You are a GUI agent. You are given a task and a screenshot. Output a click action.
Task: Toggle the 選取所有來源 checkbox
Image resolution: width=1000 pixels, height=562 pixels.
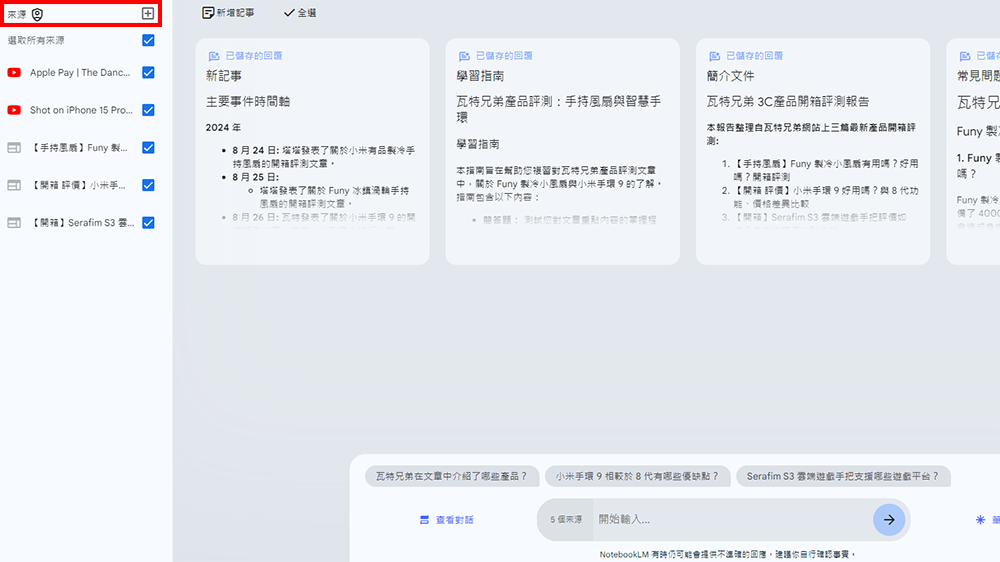click(x=148, y=40)
